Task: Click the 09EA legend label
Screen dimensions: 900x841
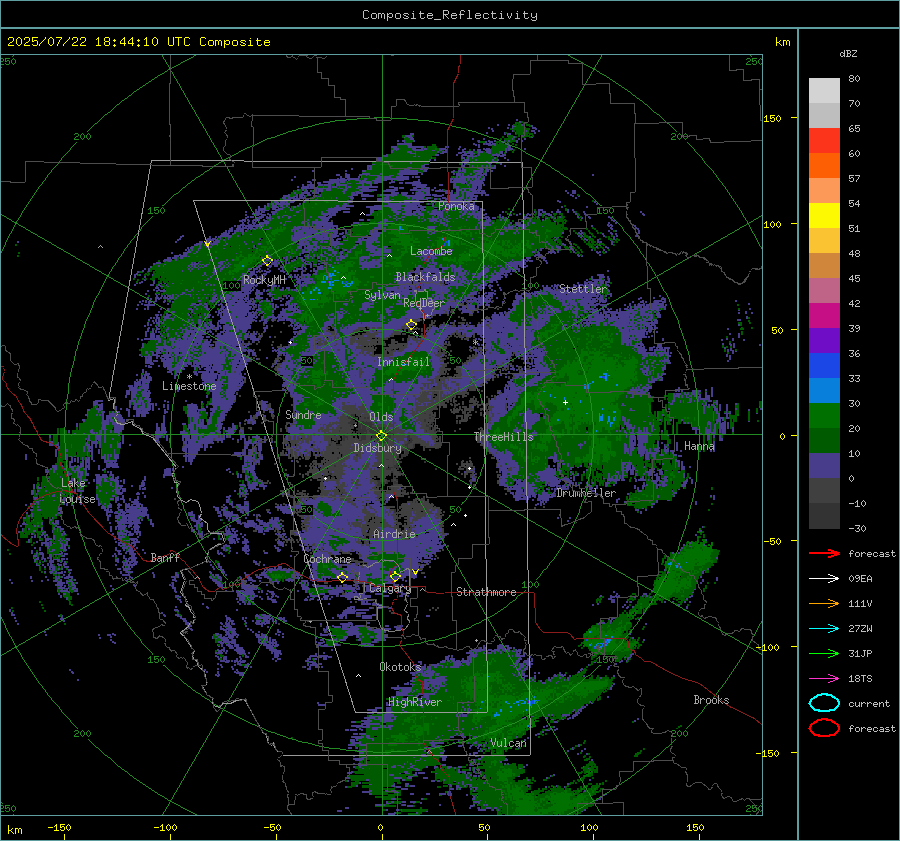Action: 860,579
